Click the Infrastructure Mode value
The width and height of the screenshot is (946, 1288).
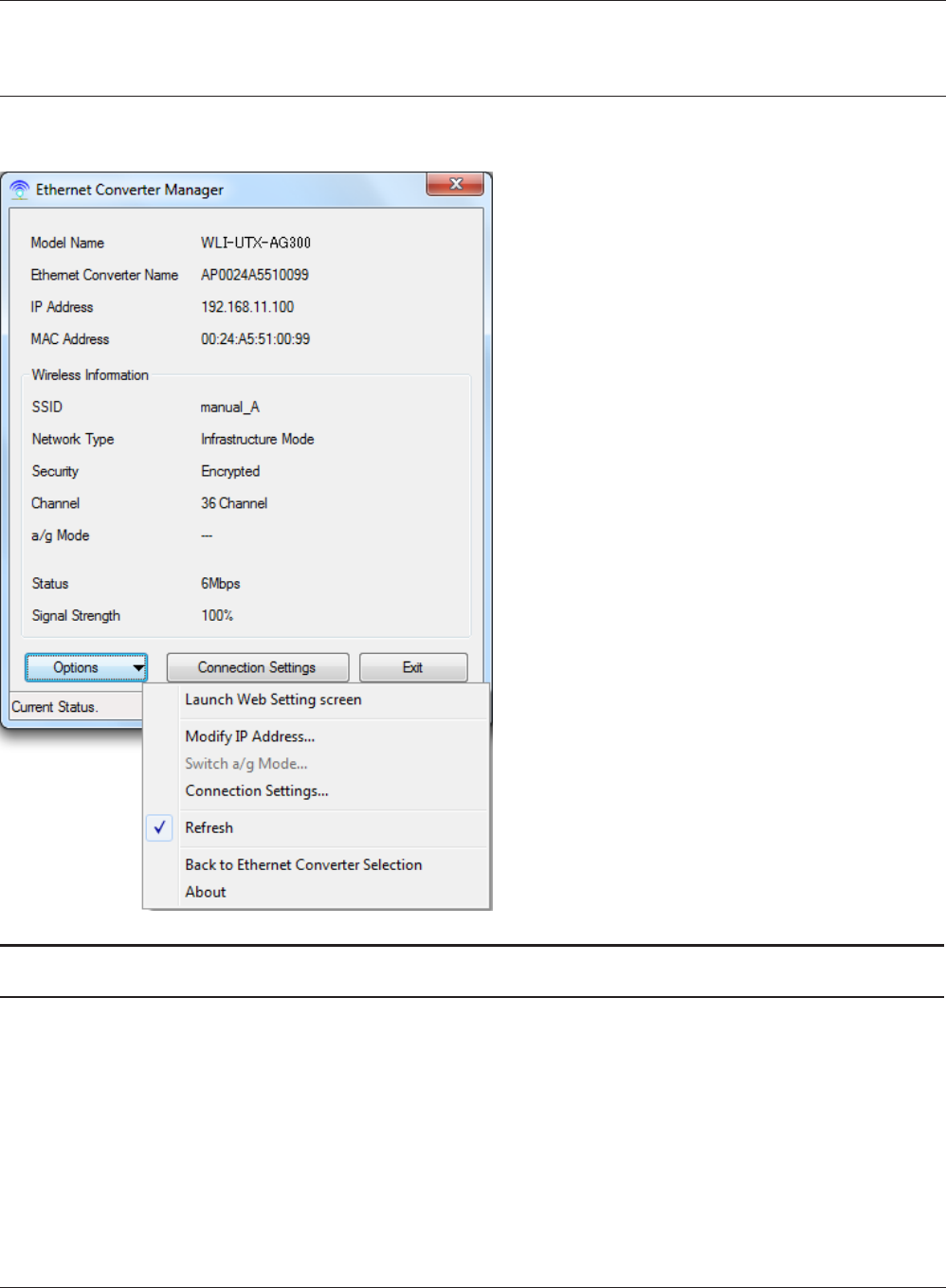tap(257, 440)
